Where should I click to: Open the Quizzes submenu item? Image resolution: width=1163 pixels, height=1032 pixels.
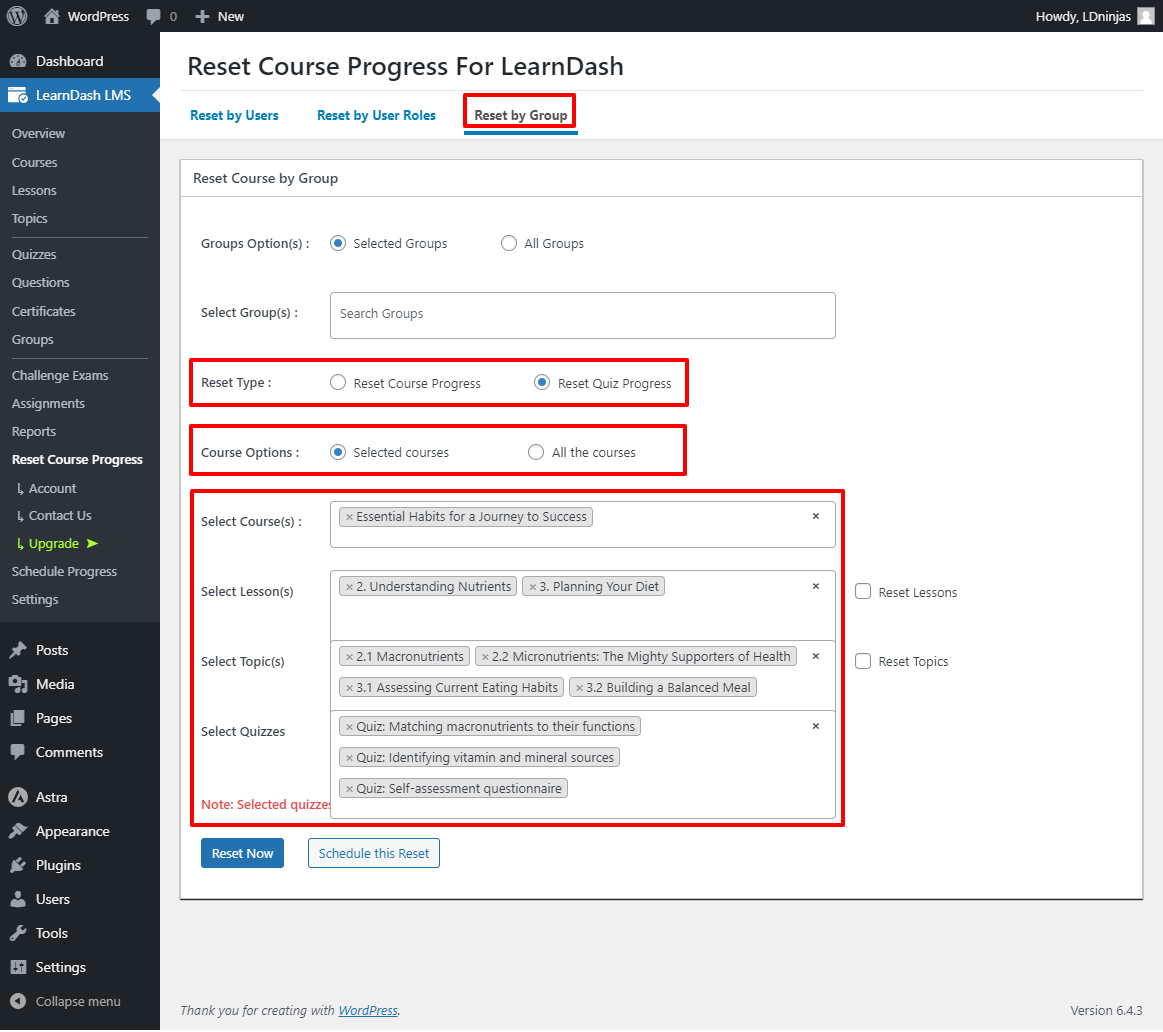point(34,254)
